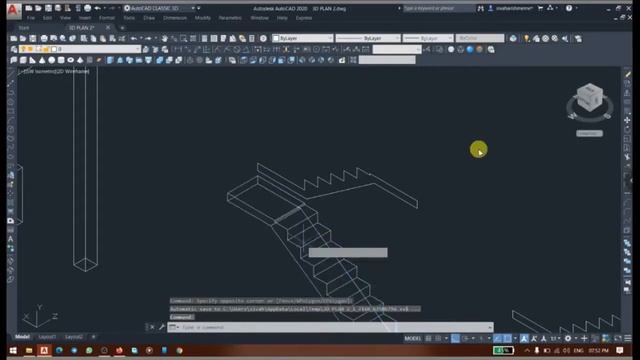Select the Pyramid tool in modeling toolbar
The height and width of the screenshot is (360, 640).
[x=80, y=60]
